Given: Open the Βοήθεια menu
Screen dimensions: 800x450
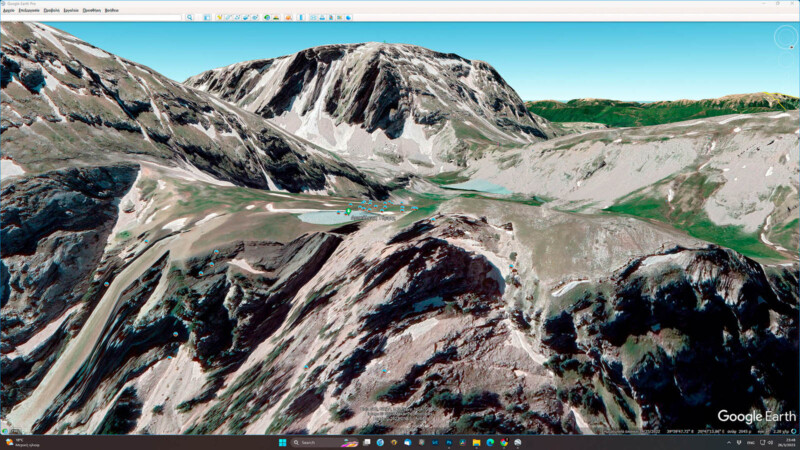Looking at the screenshot, I should (111, 9).
